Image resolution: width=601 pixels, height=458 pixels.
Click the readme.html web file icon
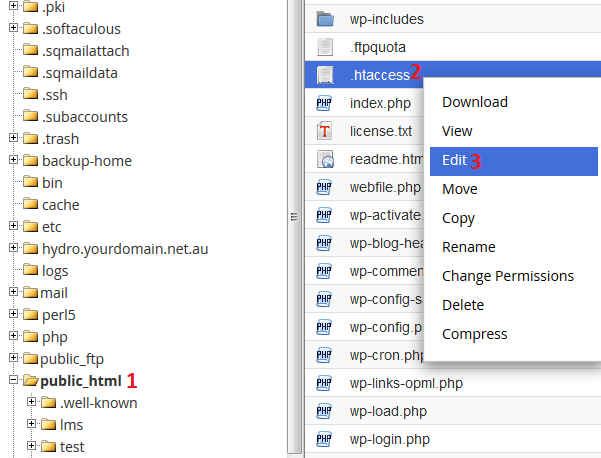click(325, 159)
